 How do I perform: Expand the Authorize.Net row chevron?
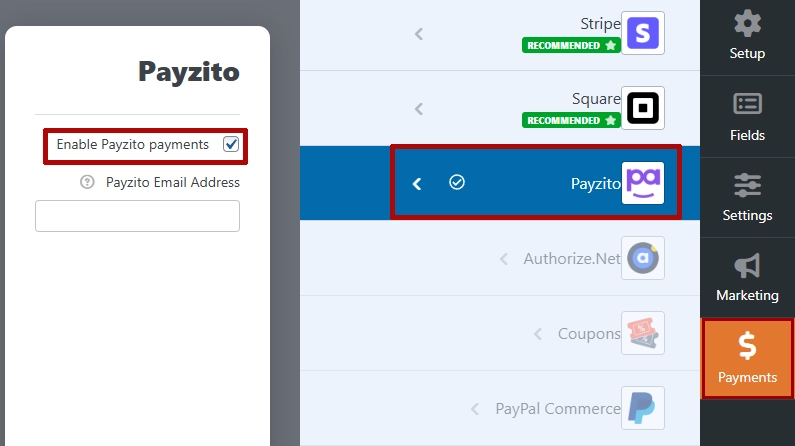click(x=505, y=259)
